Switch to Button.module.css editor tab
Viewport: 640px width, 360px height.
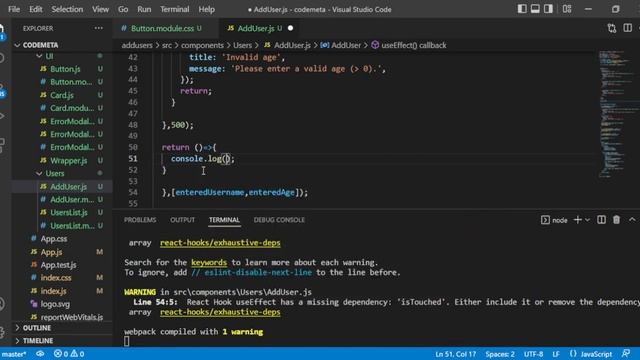(162, 28)
